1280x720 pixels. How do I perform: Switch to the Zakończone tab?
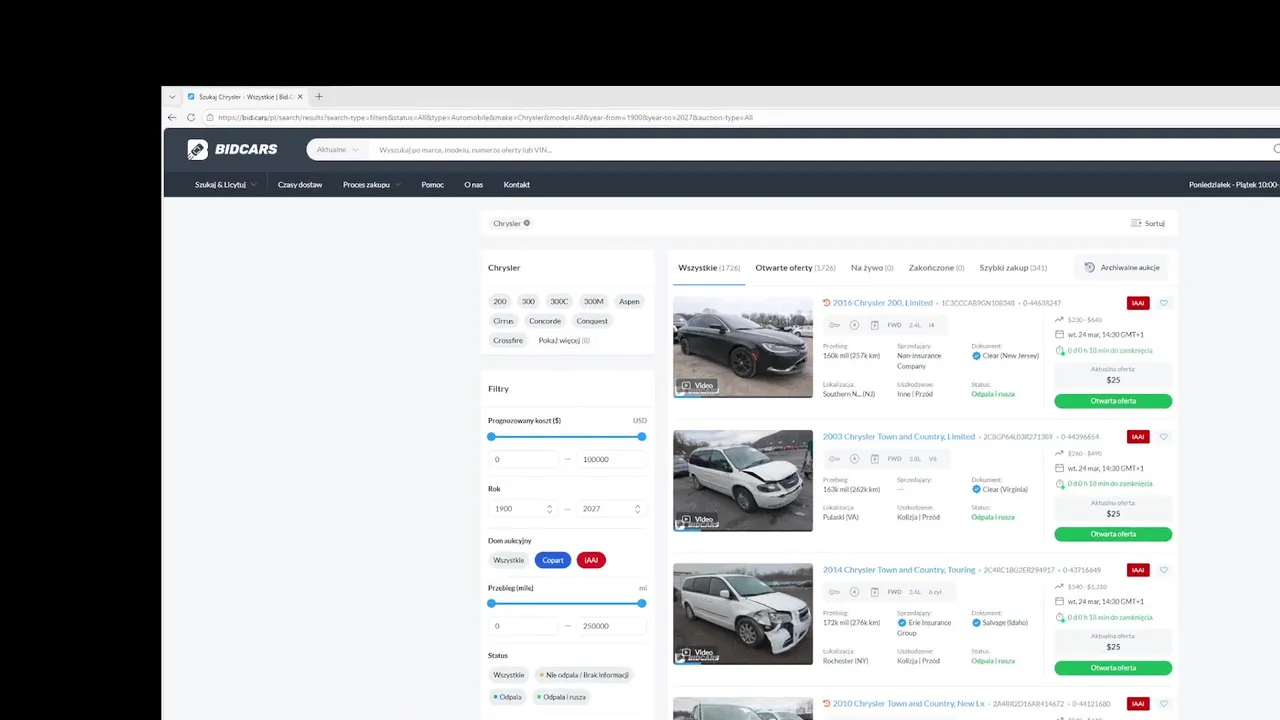936,268
